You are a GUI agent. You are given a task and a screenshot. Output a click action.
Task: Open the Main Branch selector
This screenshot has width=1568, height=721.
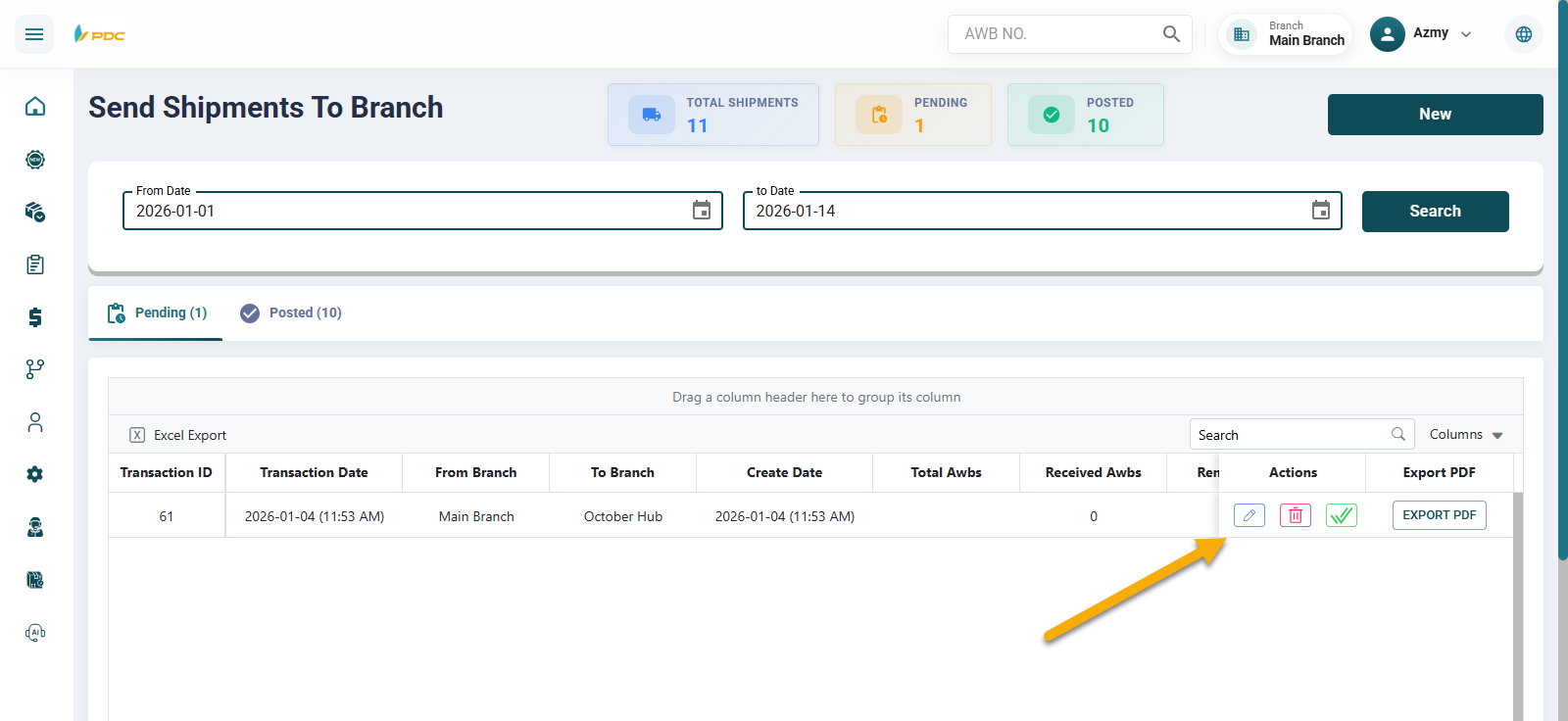tap(1286, 34)
